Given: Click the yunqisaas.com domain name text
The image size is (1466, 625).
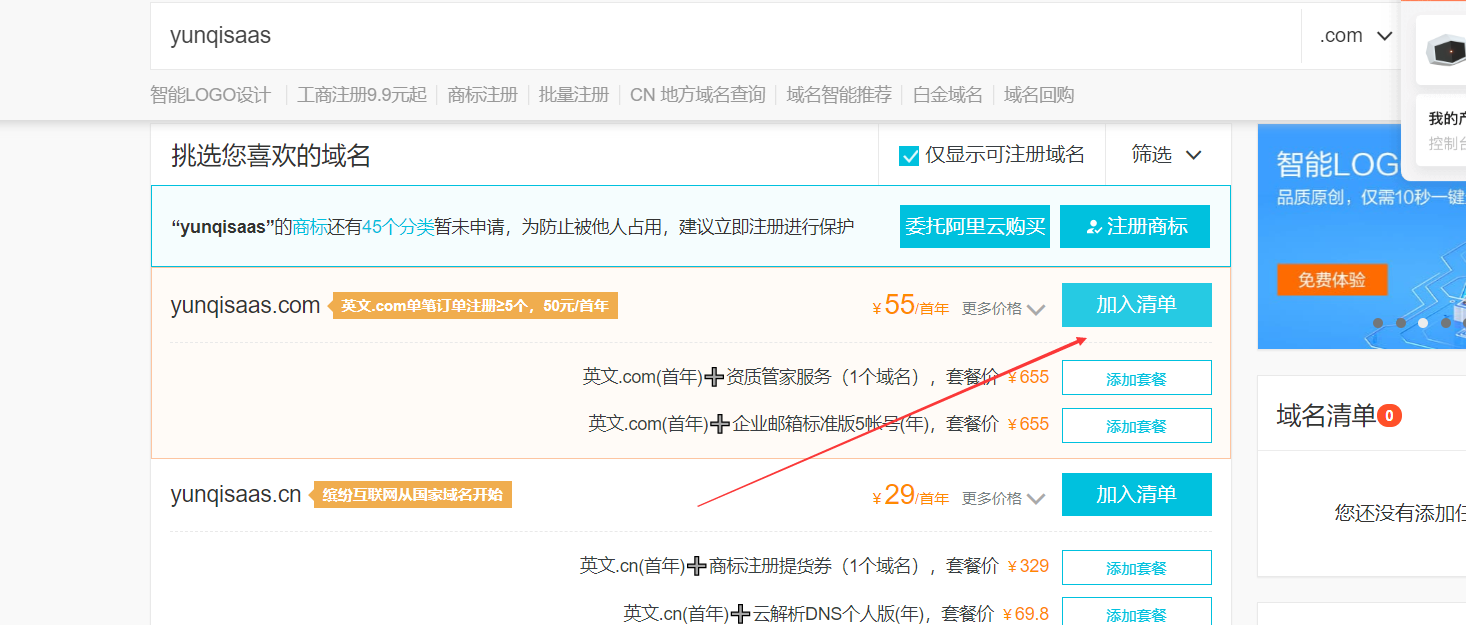Looking at the screenshot, I should pyautogui.click(x=246, y=305).
